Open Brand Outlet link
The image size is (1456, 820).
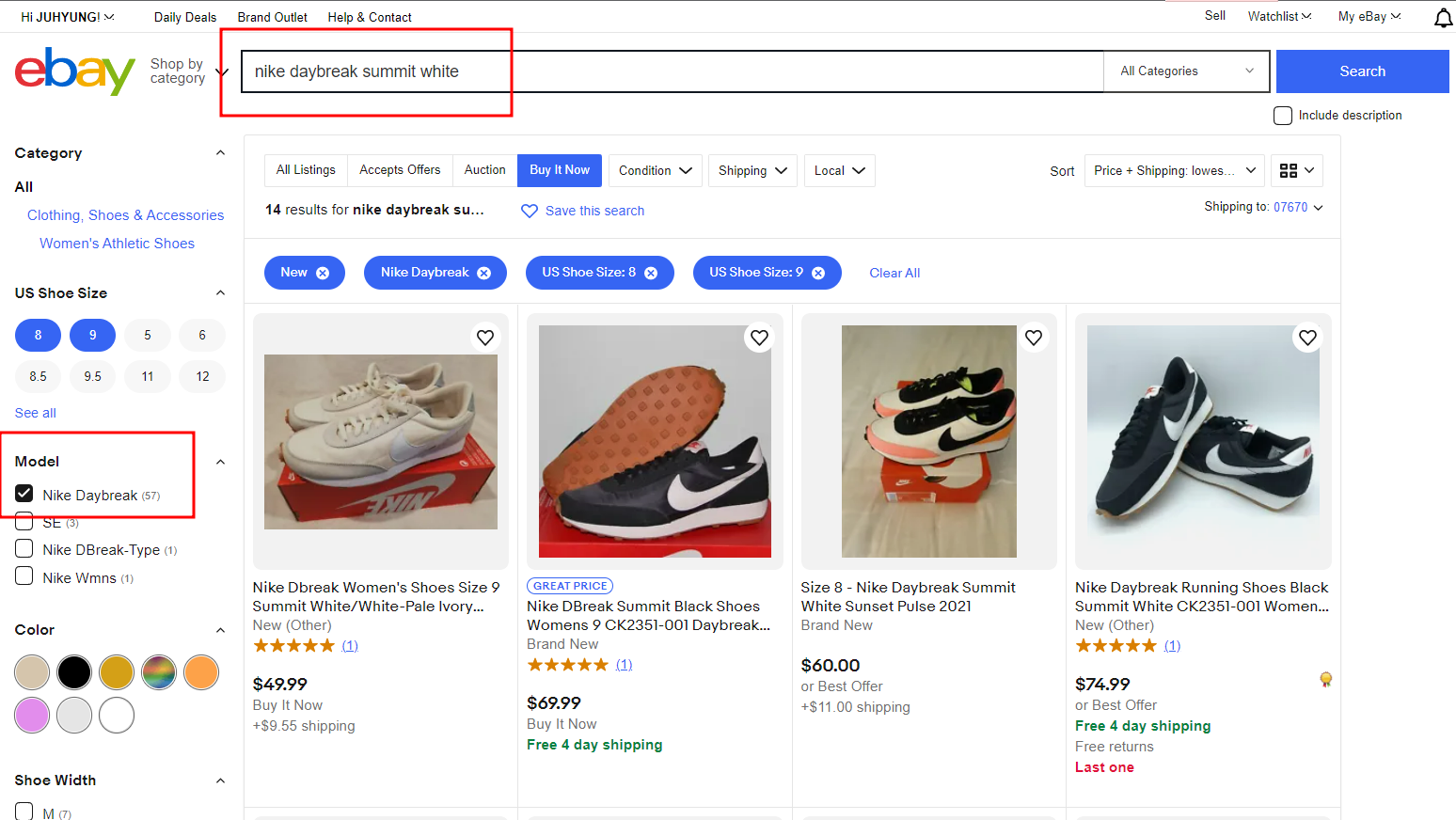point(272,17)
